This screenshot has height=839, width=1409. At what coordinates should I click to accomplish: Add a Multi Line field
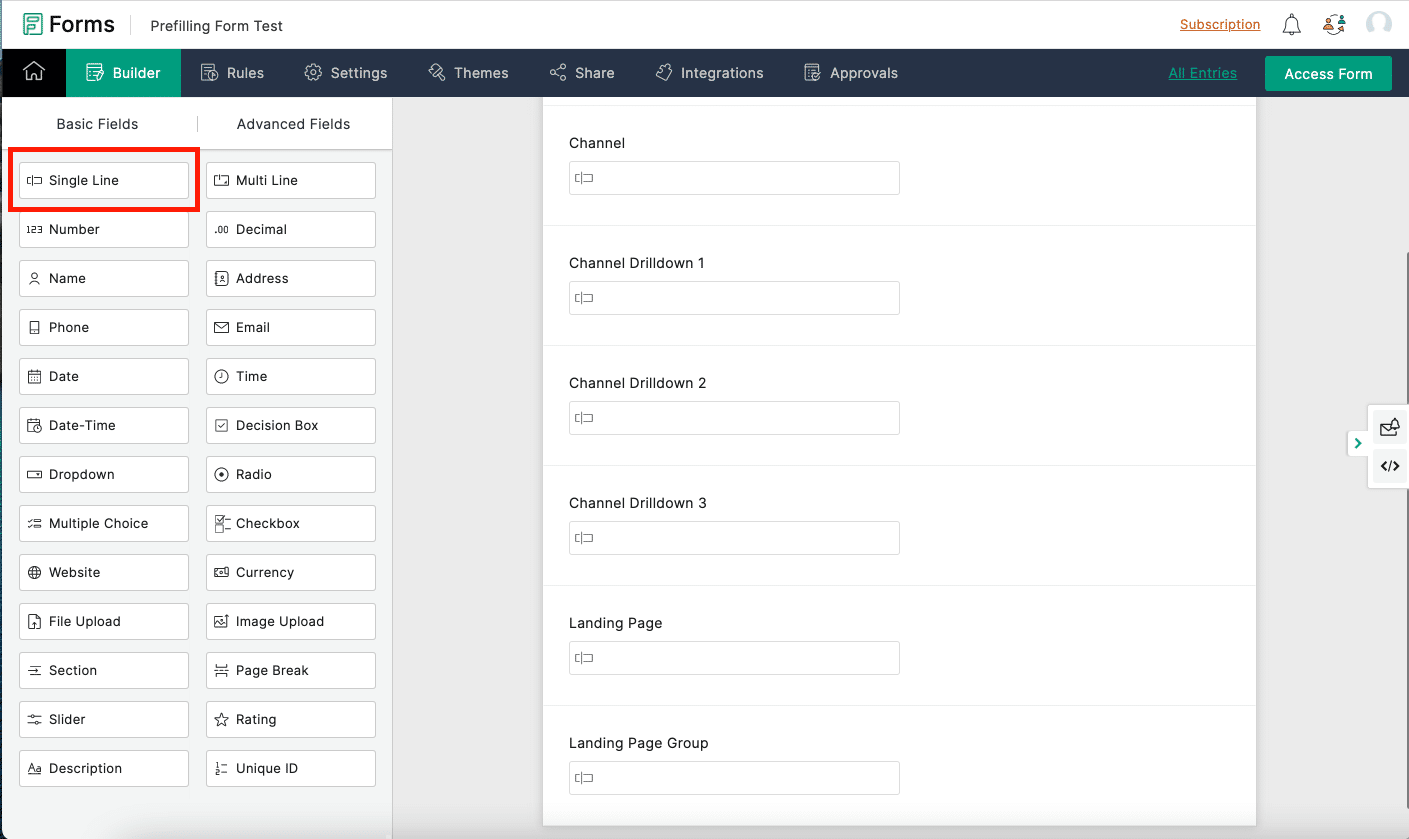pyautogui.click(x=291, y=180)
